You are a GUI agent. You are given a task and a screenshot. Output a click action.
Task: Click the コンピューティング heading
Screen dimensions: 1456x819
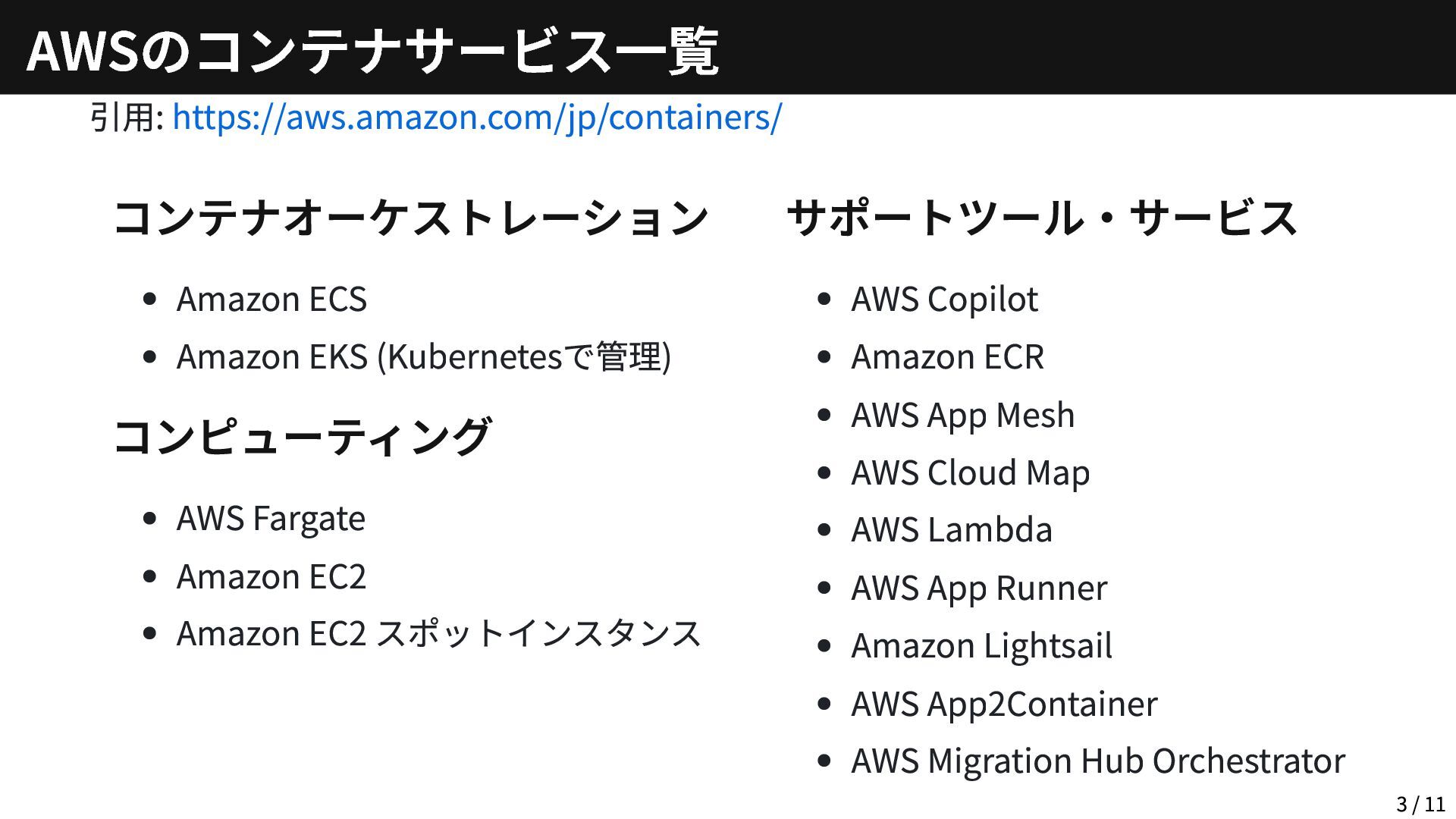302,437
